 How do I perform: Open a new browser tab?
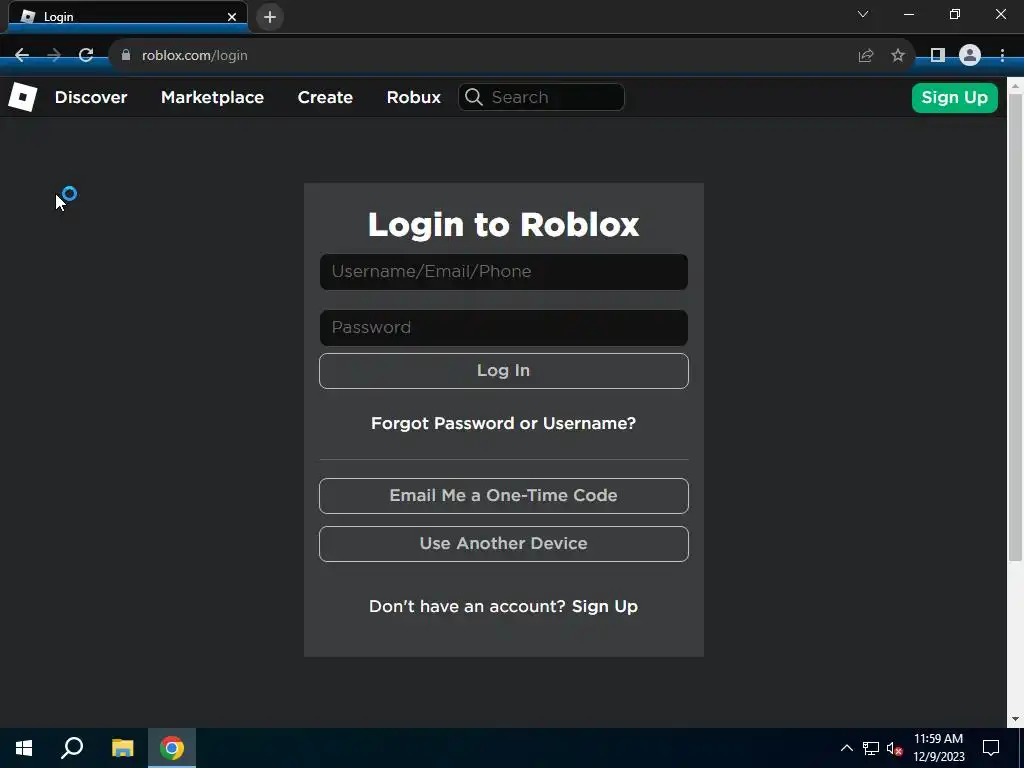tap(270, 17)
